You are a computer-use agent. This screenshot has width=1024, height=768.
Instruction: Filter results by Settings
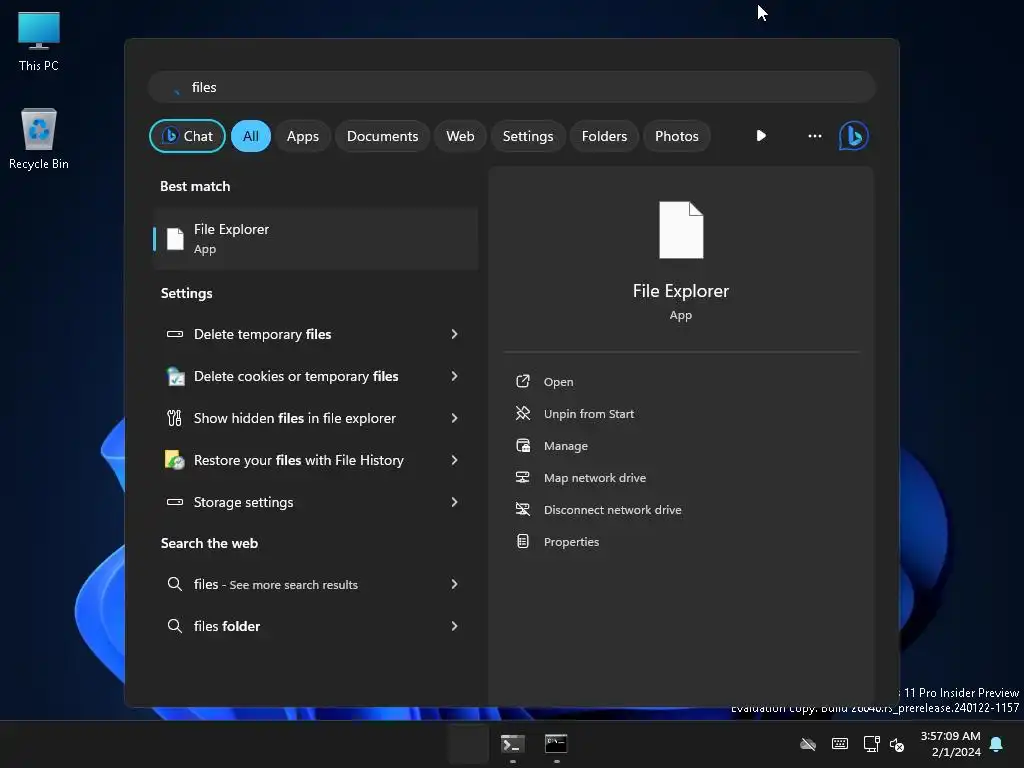point(528,136)
